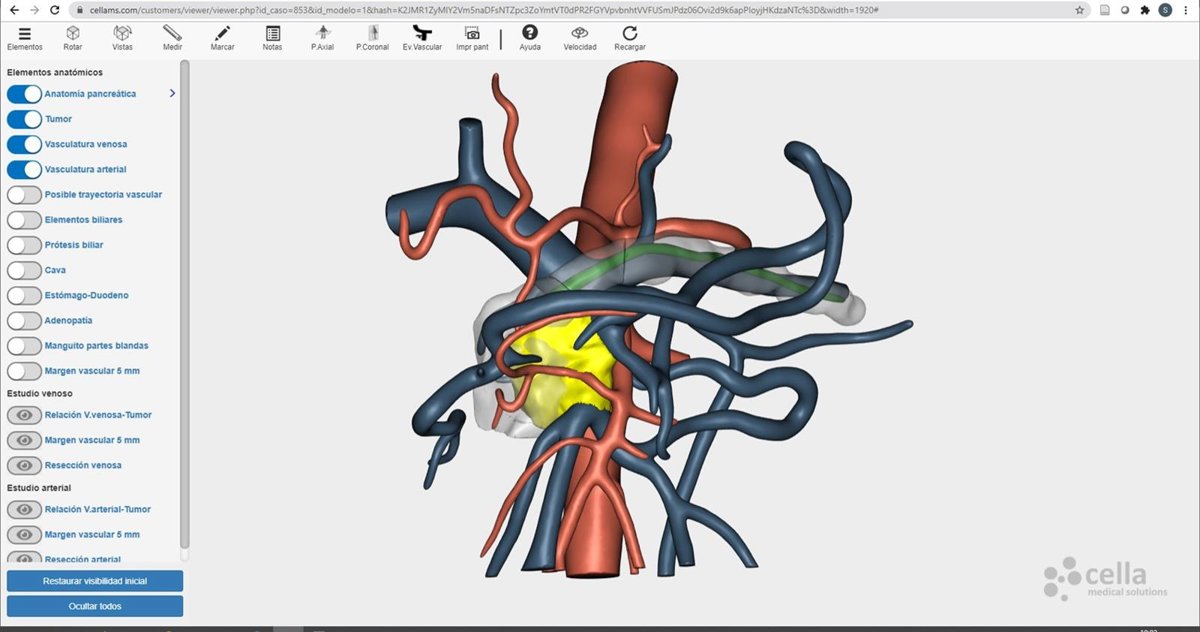
Task: Turn off the Tumor toggle
Action: coord(24,119)
